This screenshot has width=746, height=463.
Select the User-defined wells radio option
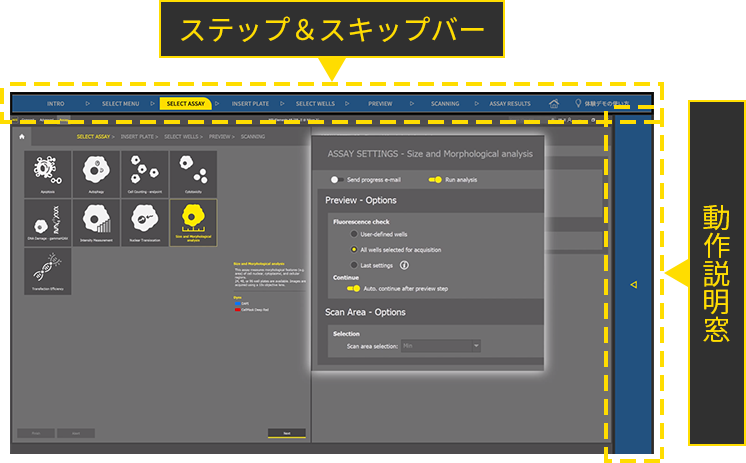click(353, 232)
